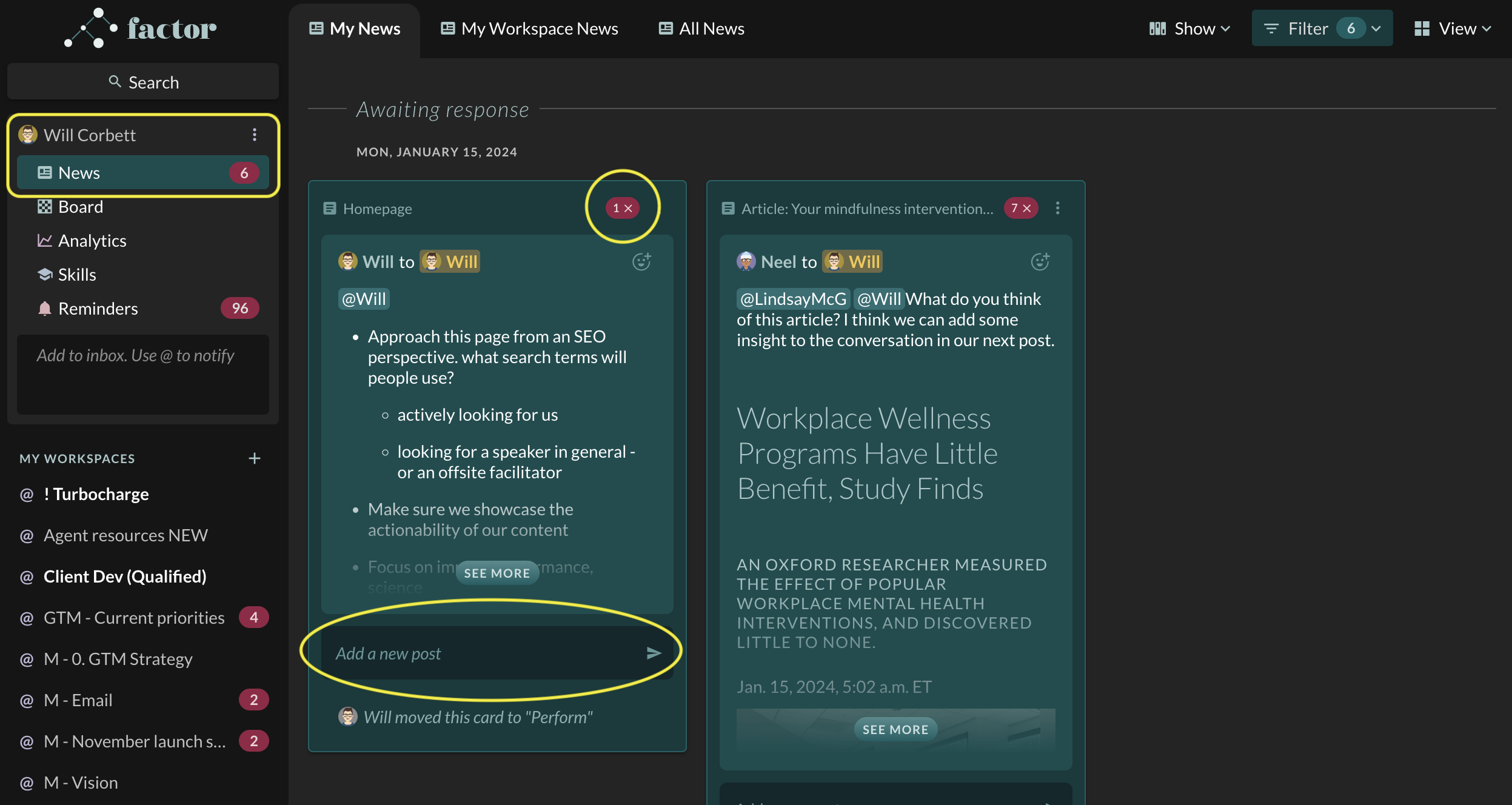
Task: Click the Add a new post field
Action: (497, 653)
